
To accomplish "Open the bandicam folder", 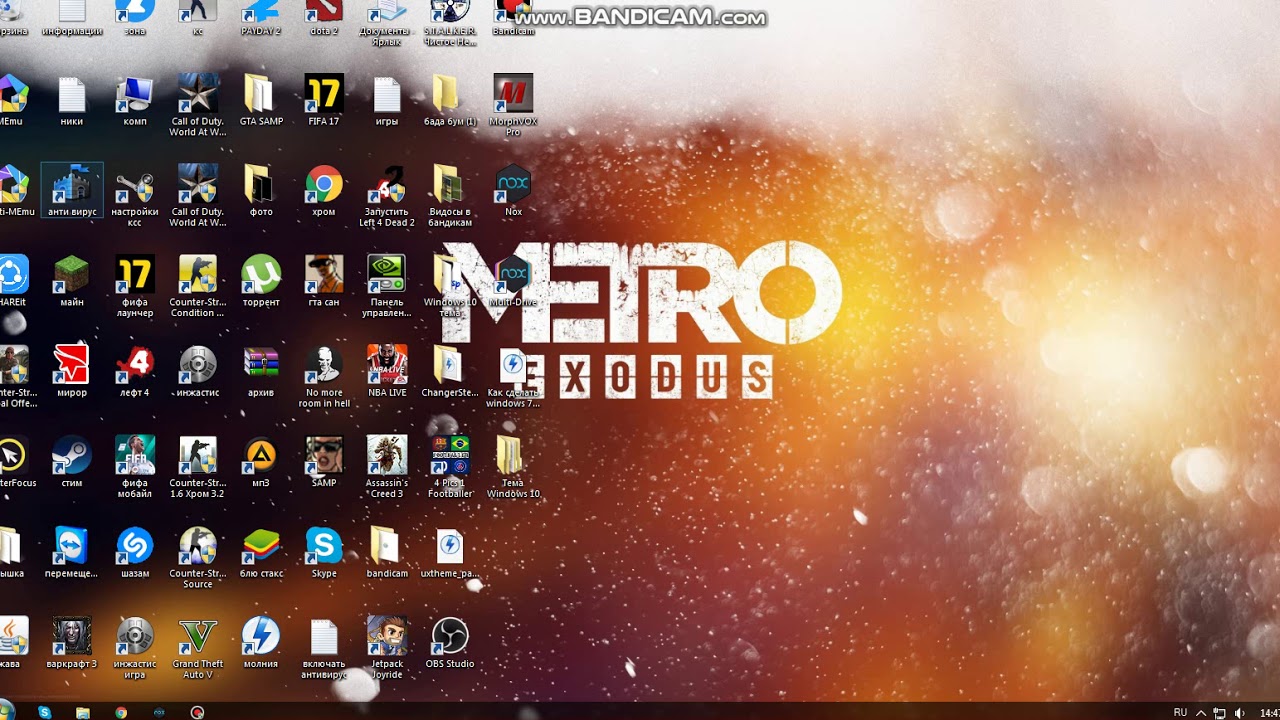I will click(x=387, y=554).
